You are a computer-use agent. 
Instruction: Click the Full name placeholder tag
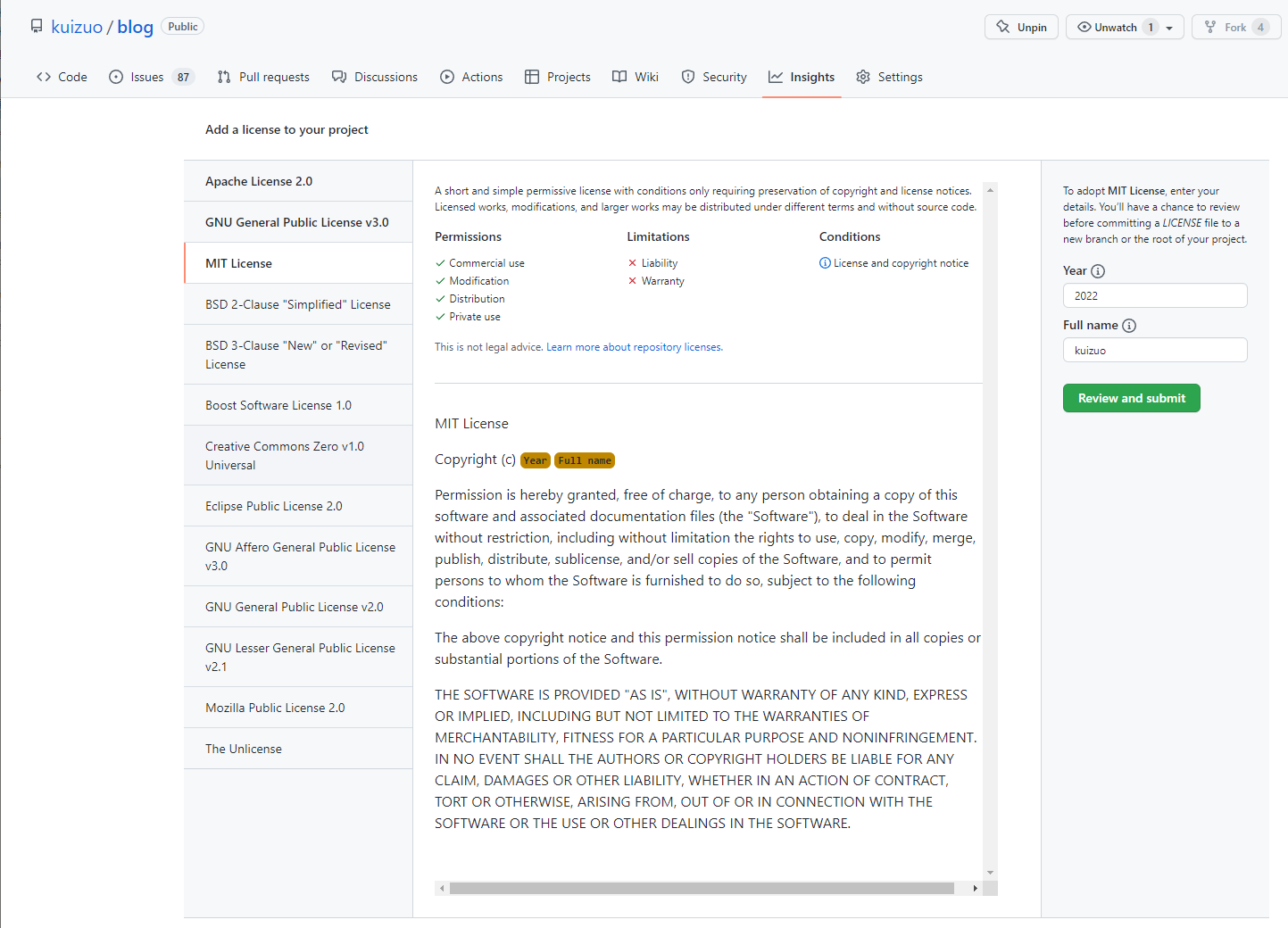585,460
